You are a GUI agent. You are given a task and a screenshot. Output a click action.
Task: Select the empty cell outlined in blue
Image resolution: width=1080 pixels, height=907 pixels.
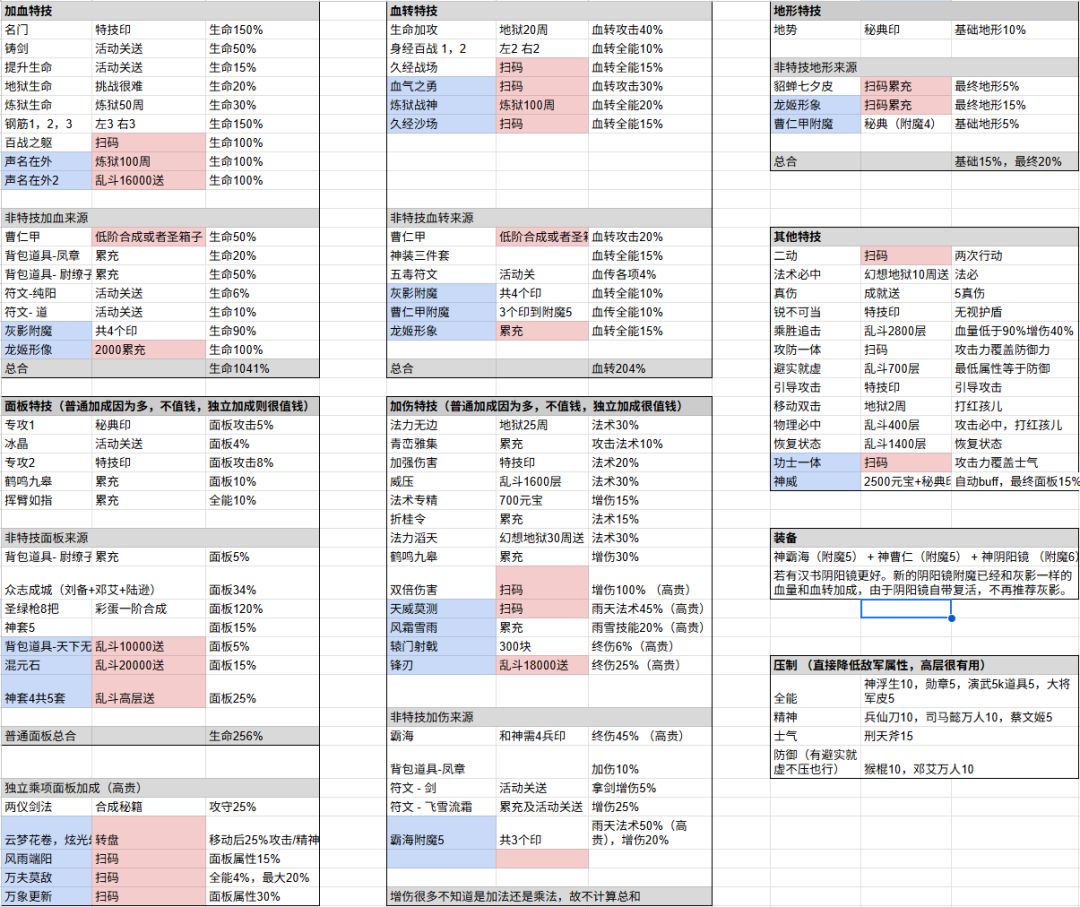pos(906,609)
